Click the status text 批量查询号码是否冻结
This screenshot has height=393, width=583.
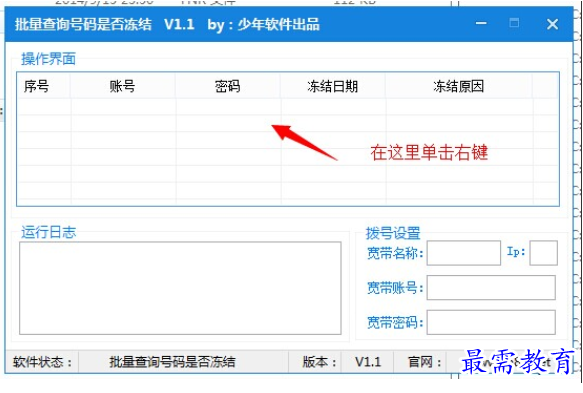[x=173, y=362]
